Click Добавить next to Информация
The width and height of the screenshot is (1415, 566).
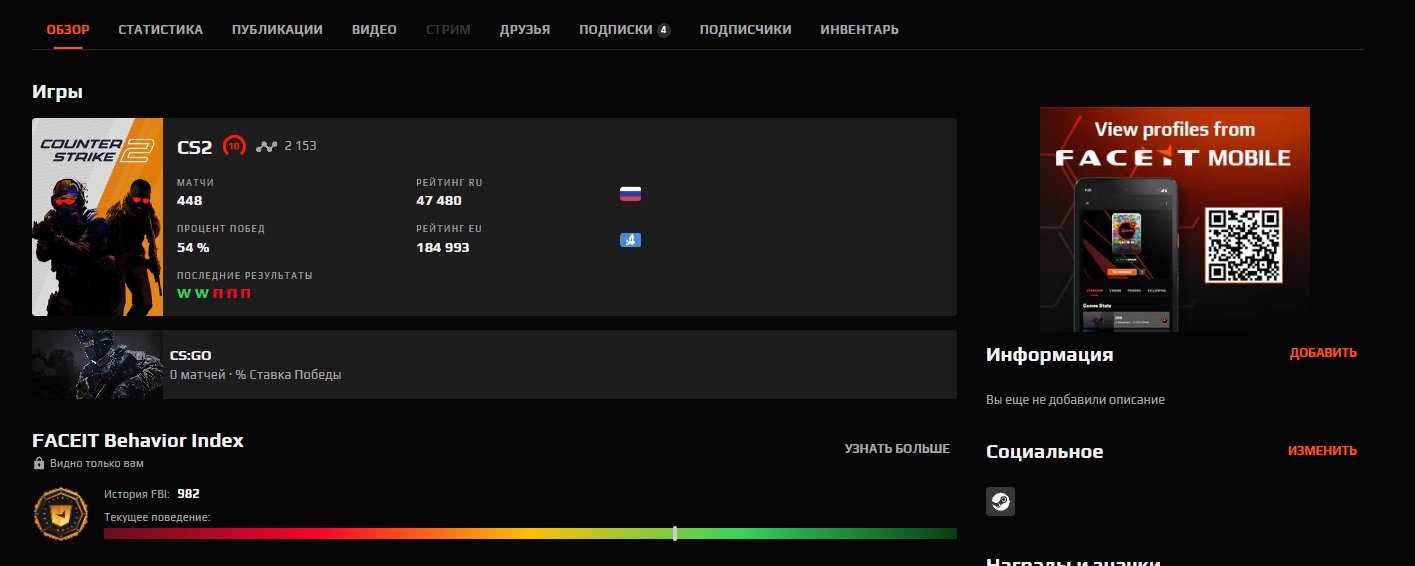tap(1323, 353)
